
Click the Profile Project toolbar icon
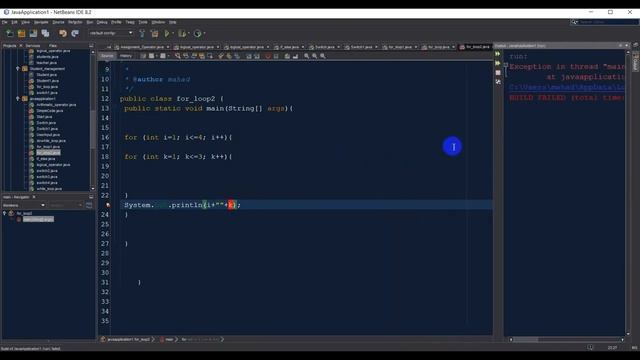[x=198, y=33]
